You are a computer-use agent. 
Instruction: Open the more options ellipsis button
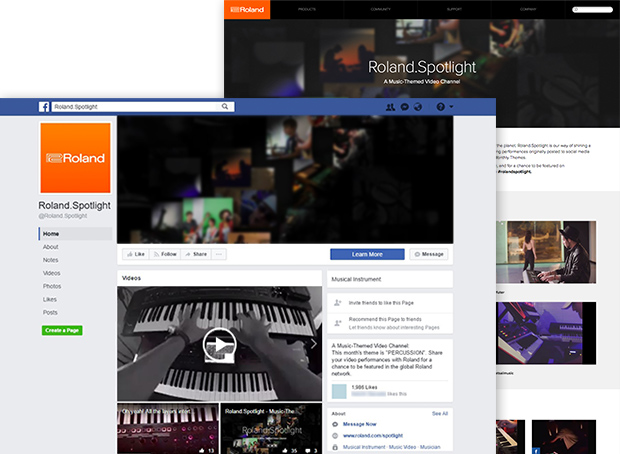pyautogui.click(x=219, y=254)
